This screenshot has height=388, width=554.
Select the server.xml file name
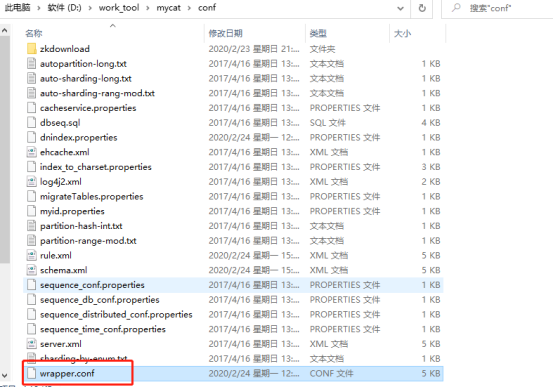click(61, 344)
